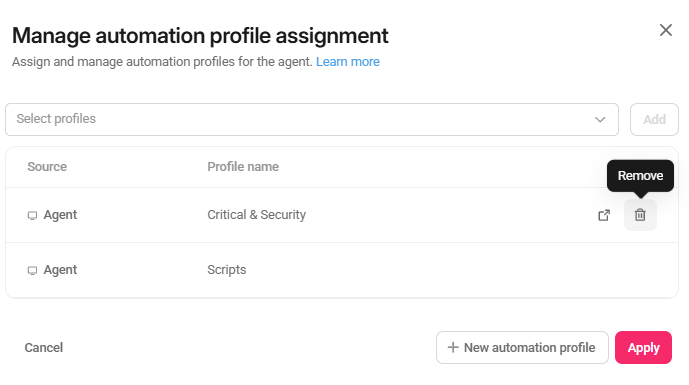
Task: Click the Profile name column header
Action: pos(243,167)
